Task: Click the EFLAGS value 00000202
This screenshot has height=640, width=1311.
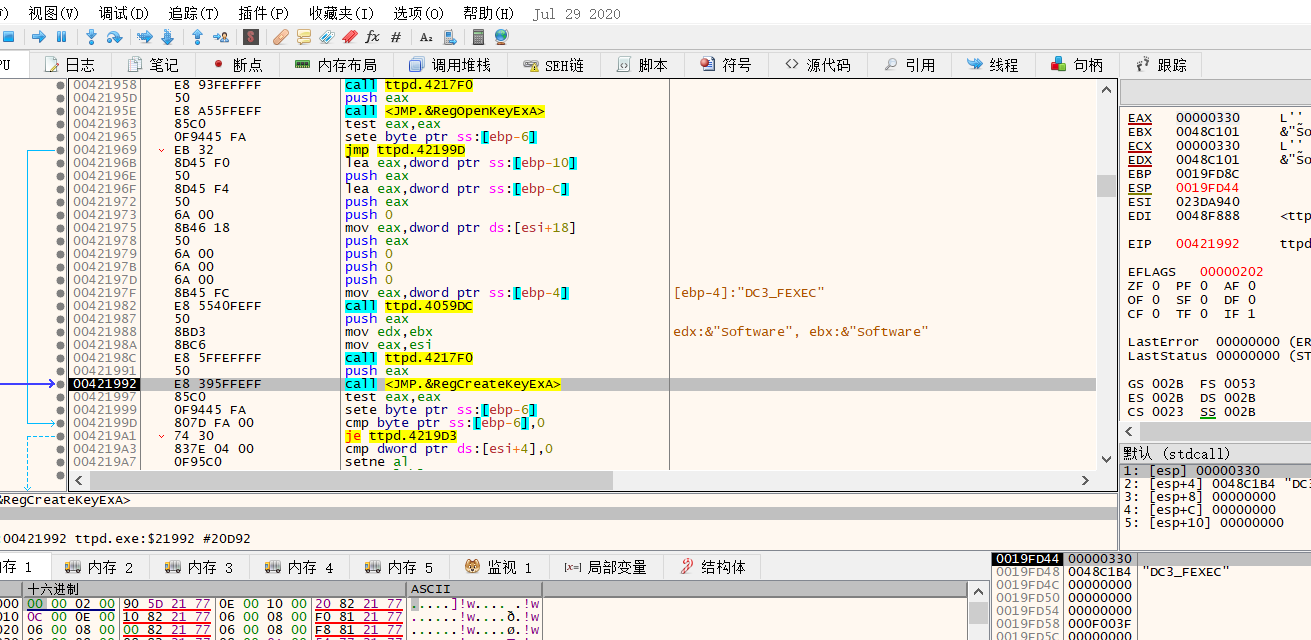Action: click(1232, 271)
